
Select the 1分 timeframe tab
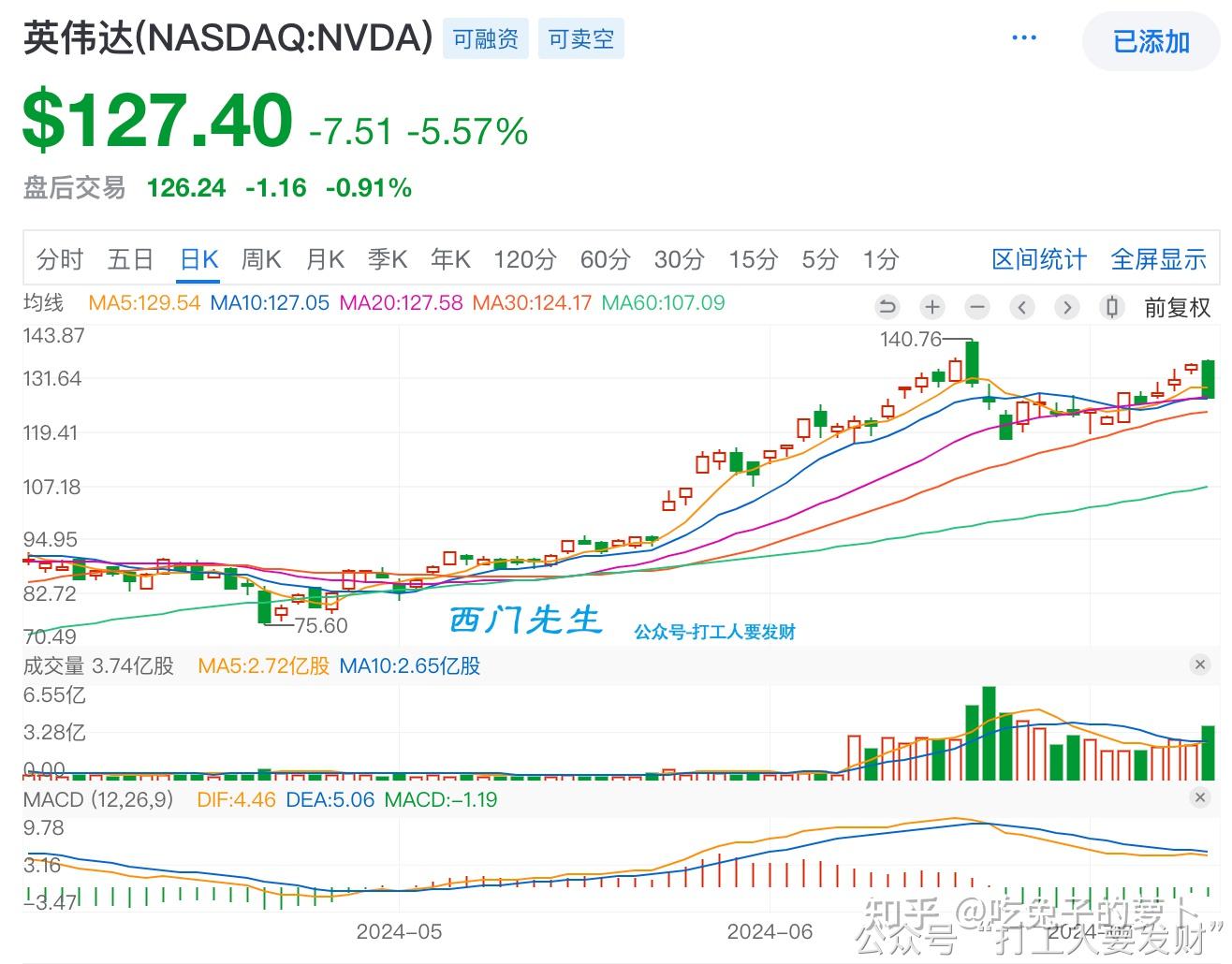(x=881, y=259)
